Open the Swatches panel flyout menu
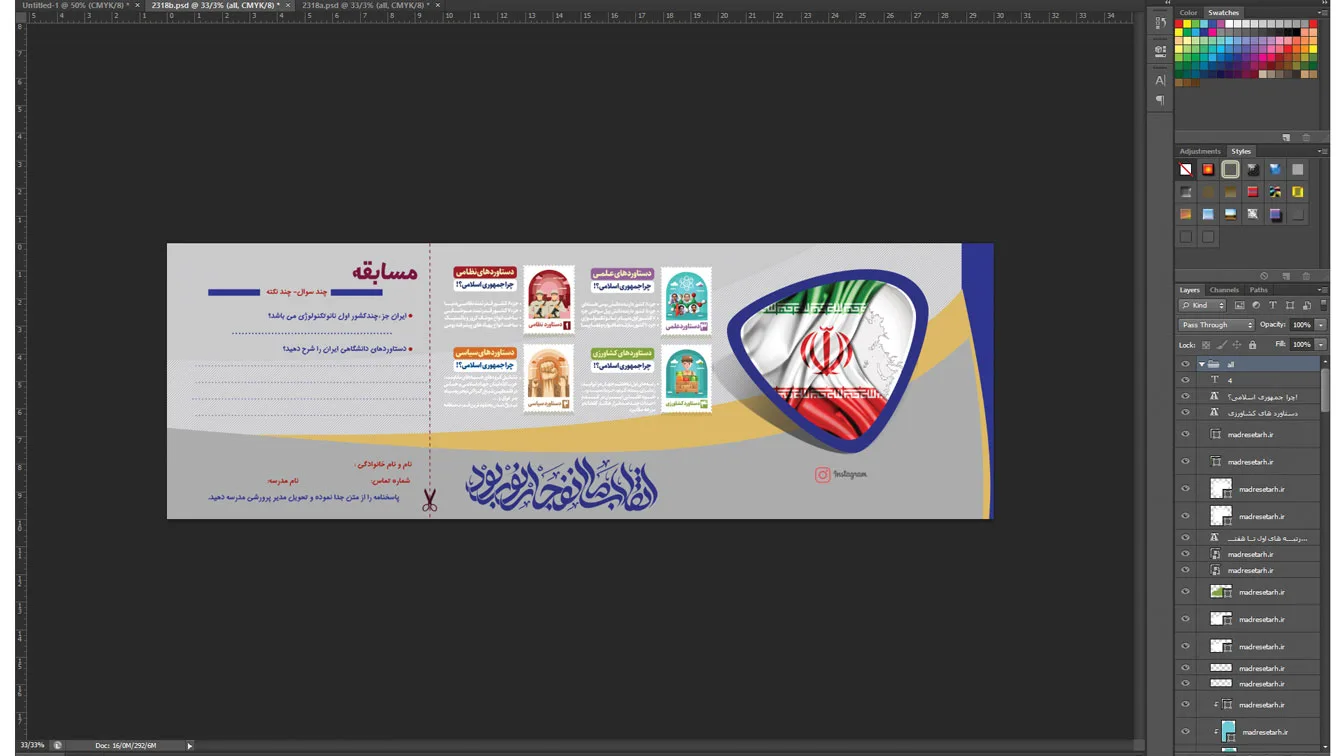Viewport: 1344px width, 756px height. coord(1322,13)
